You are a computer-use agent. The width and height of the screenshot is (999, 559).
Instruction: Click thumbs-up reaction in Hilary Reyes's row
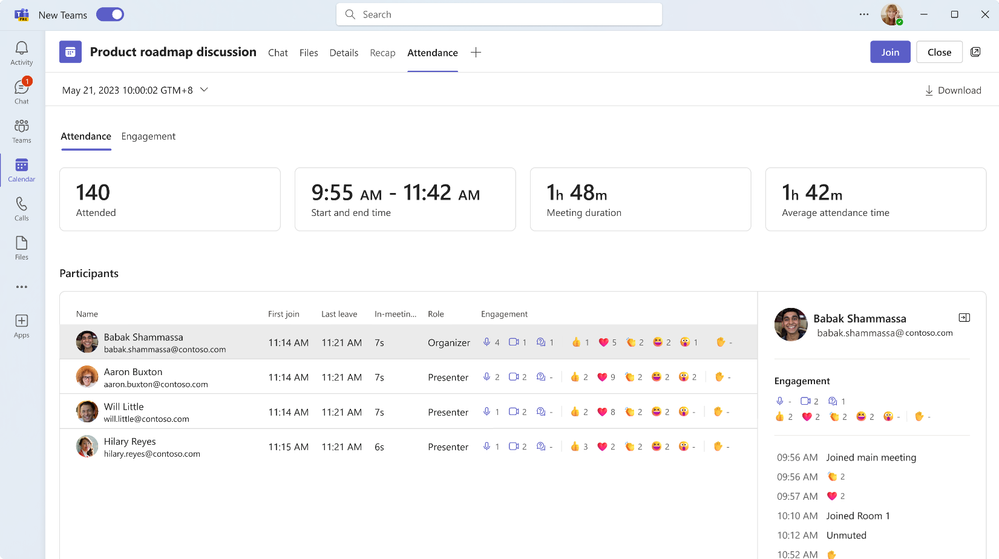coord(575,447)
